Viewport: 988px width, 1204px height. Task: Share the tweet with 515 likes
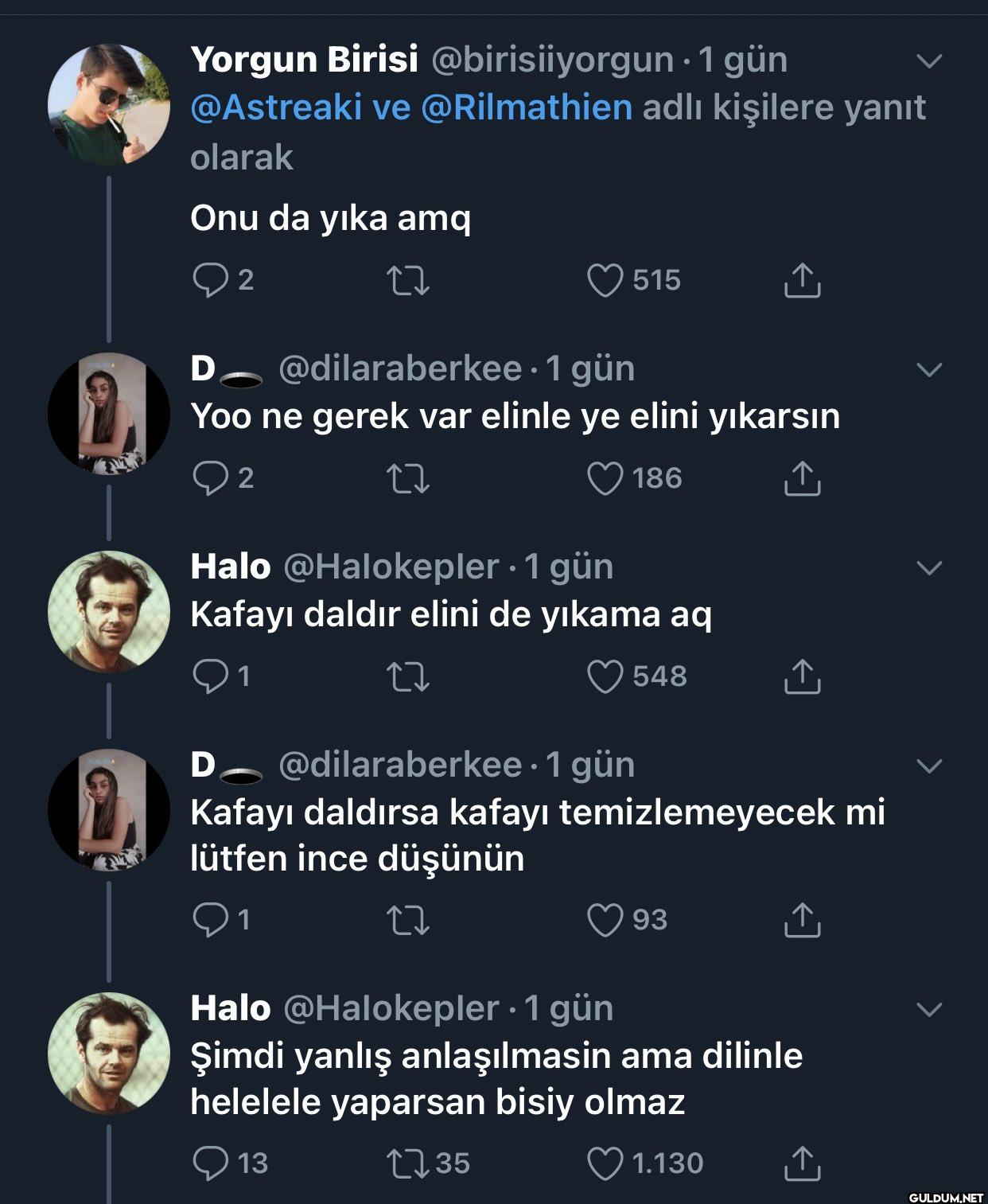point(802,280)
